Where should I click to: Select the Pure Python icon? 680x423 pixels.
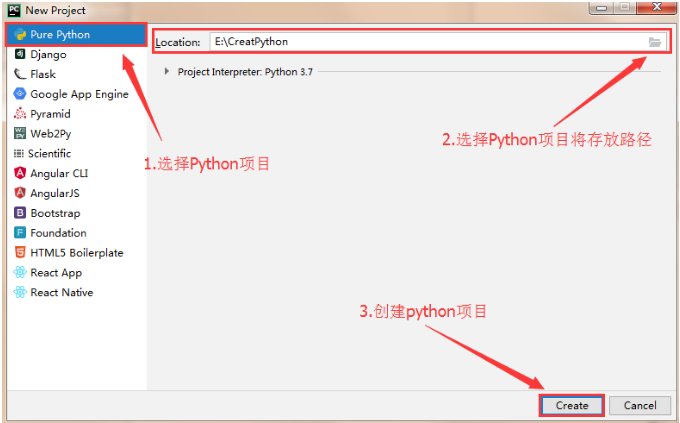pos(20,34)
